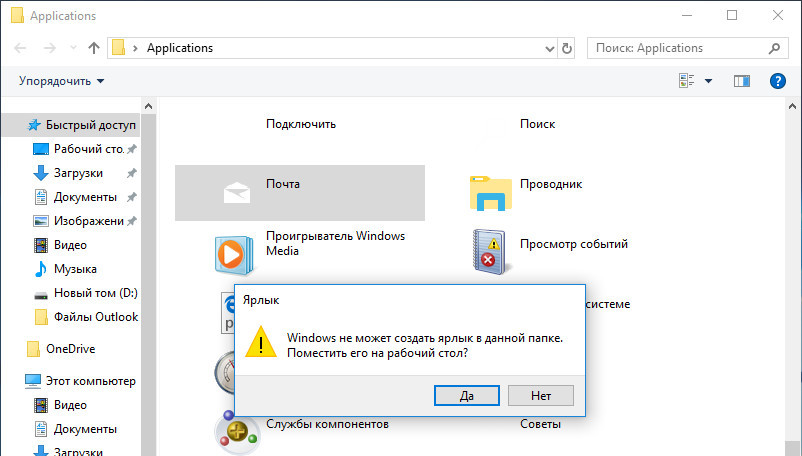Screen dimensions: 802x456
Task: Open Видео under Быстрый доступ
Action: pyautogui.click(x=71, y=245)
